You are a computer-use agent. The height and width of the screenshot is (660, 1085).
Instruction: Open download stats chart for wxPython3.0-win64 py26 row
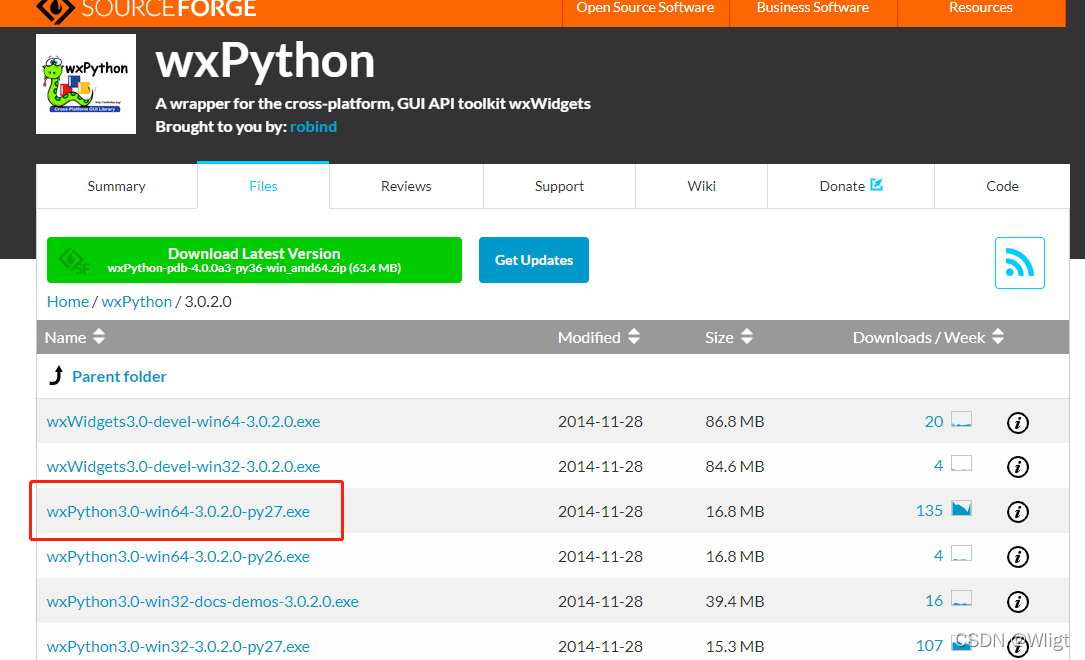coord(961,553)
